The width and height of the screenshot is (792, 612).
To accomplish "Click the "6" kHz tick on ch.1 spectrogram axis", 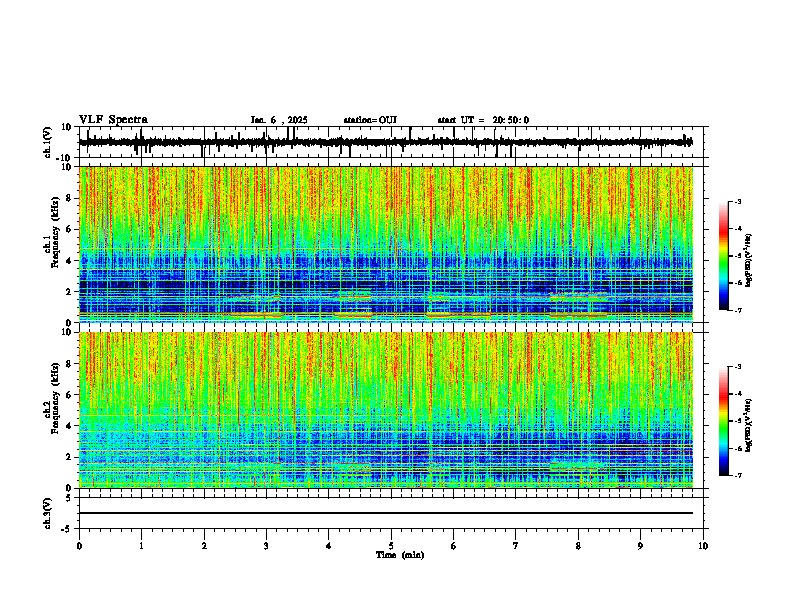I will click(69, 229).
